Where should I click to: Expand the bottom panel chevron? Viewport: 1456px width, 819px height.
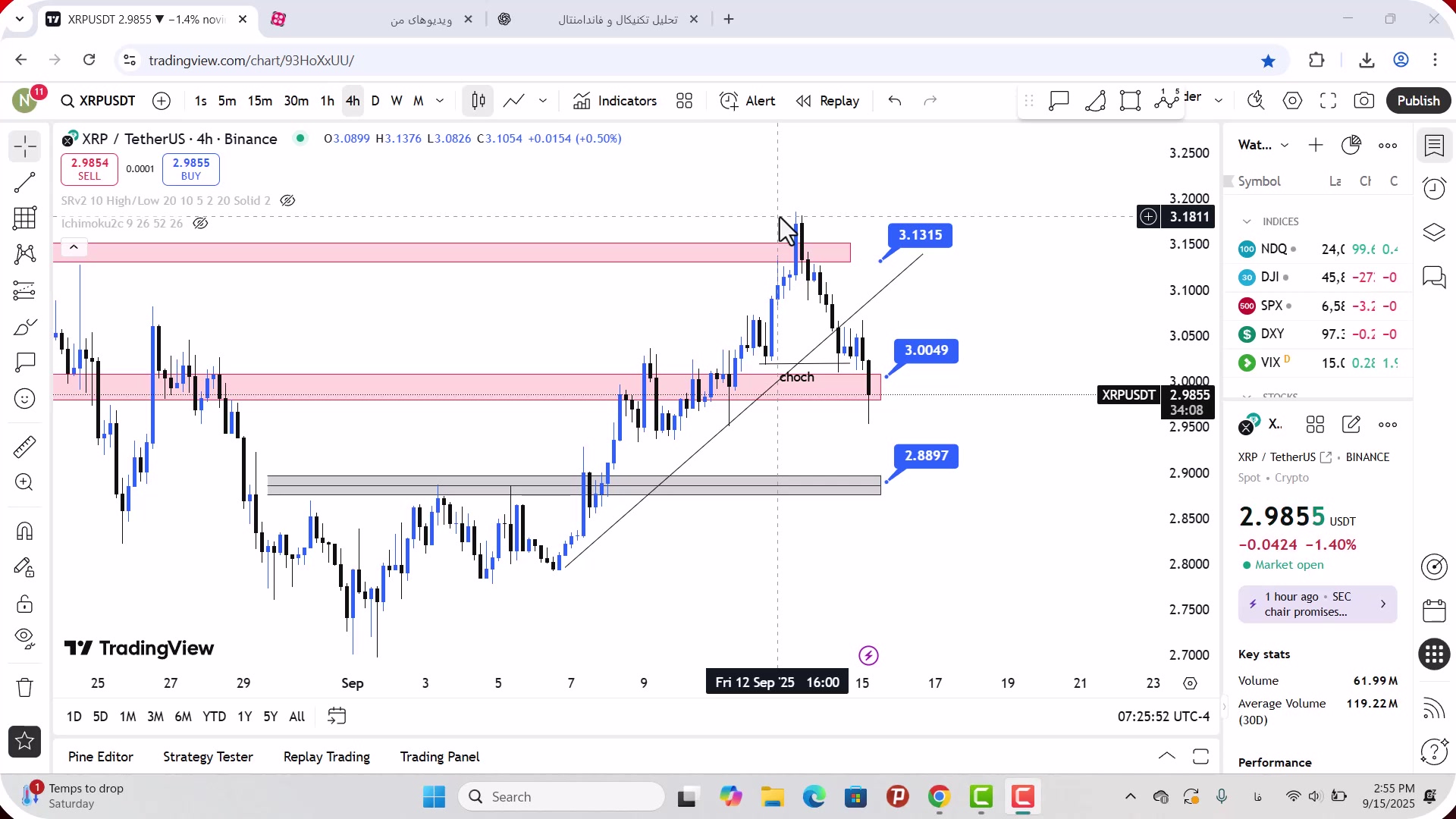tap(1167, 756)
